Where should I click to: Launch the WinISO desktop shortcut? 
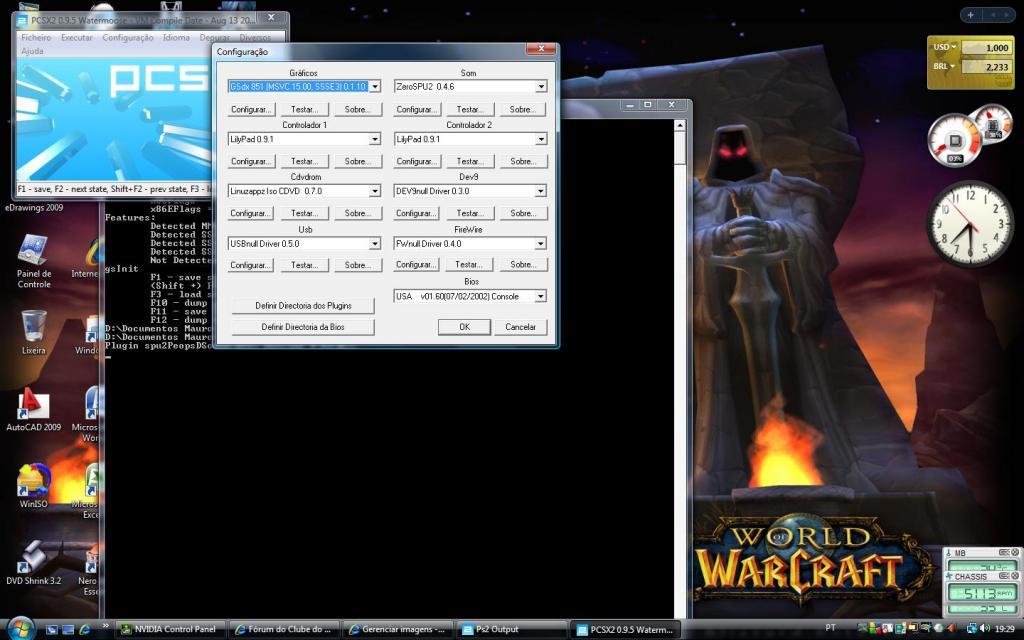point(33,486)
